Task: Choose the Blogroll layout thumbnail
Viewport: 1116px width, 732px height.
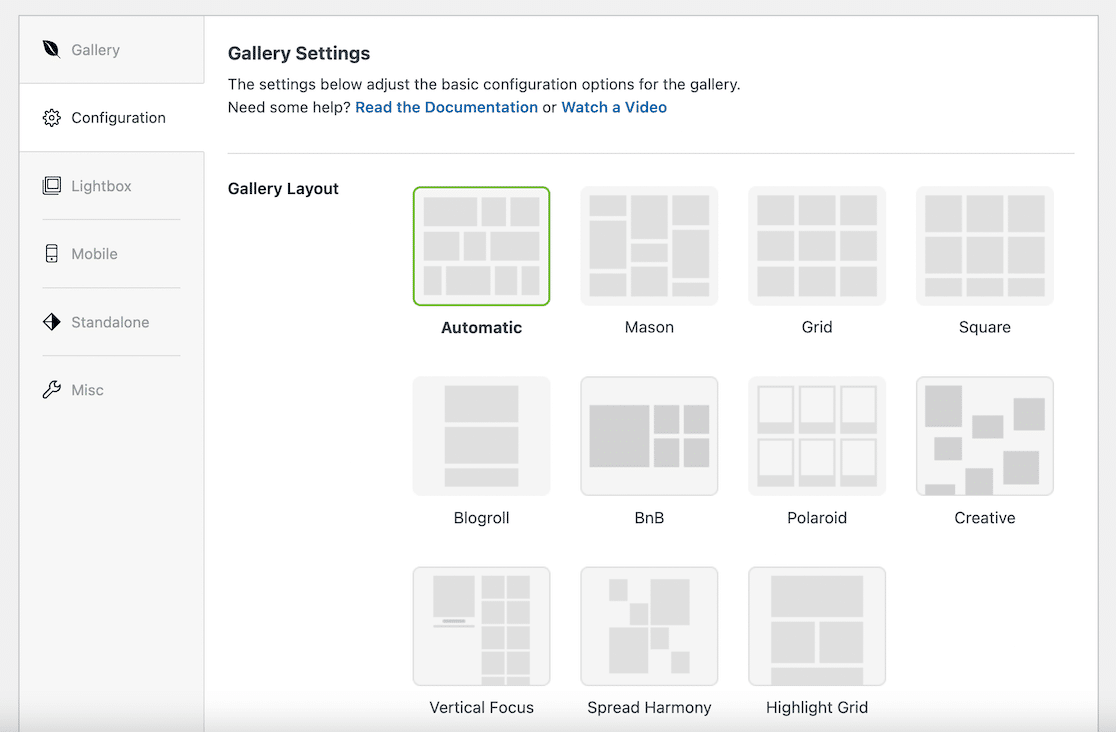Action: click(x=481, y=436)
